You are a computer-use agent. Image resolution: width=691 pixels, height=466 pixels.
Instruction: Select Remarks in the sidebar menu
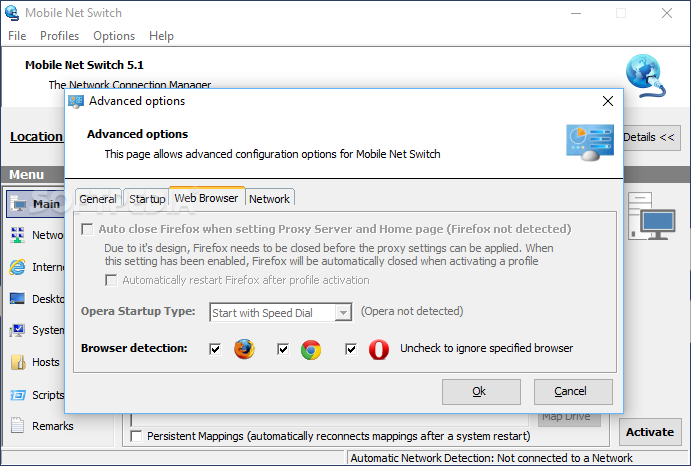pyautogui.click(x=53, y=426)
